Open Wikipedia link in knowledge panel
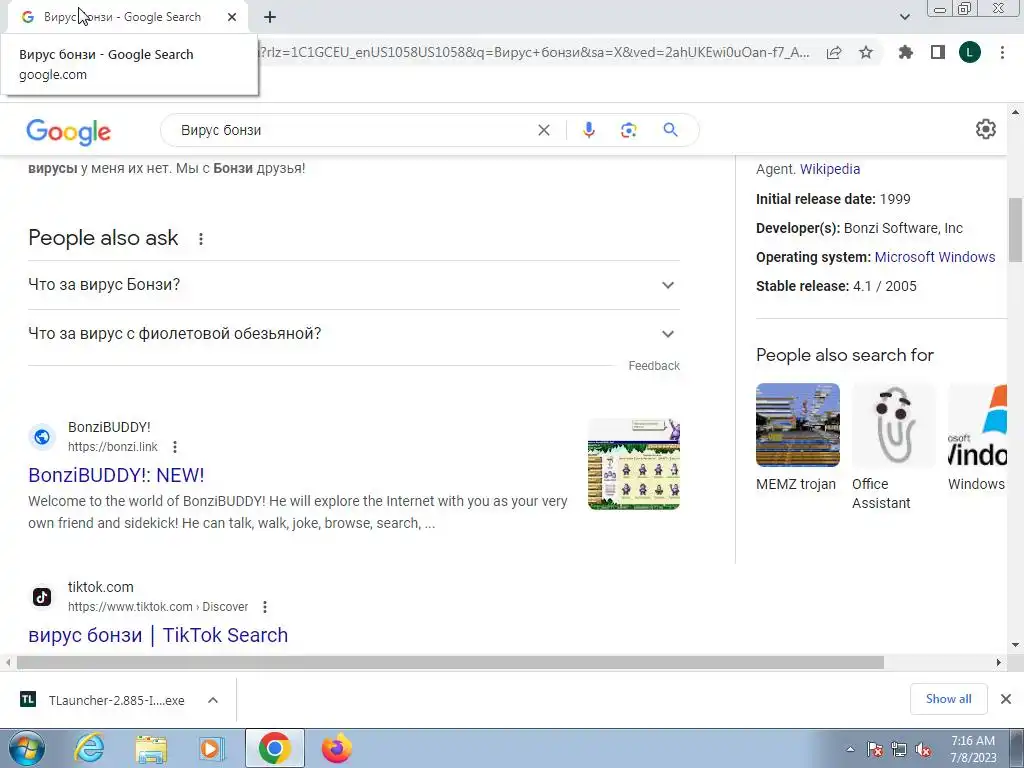Viewport: 1024px width, 768px height. (x=829, y=169)
